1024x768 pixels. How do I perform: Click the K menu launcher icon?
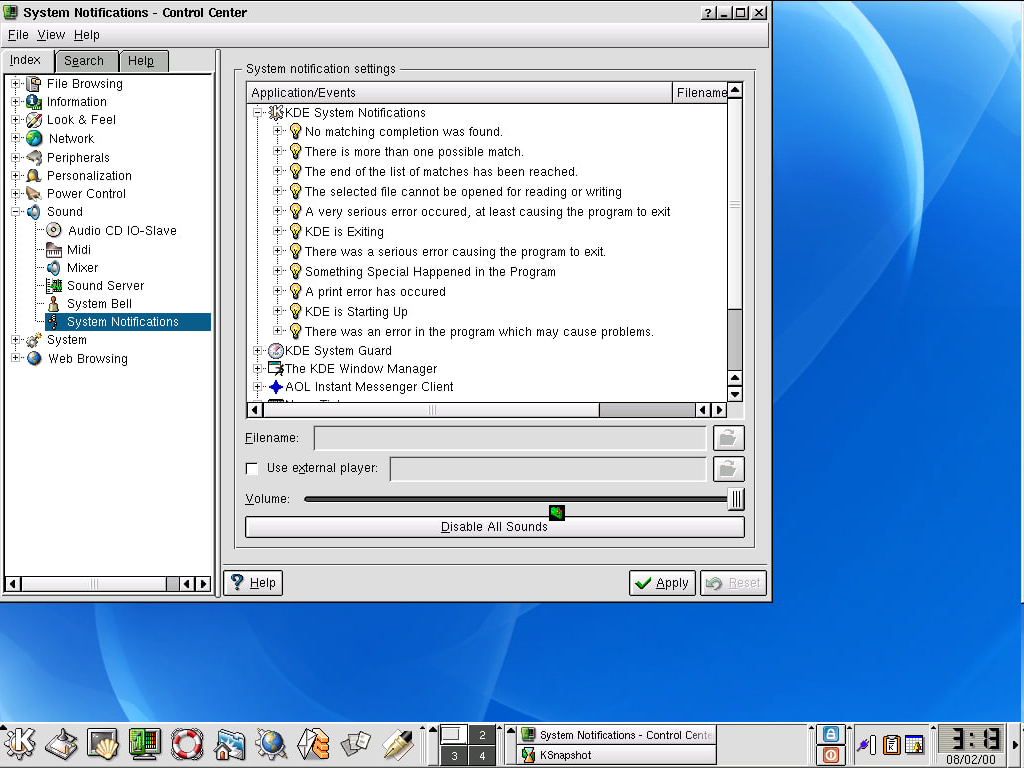coord(21,743)
